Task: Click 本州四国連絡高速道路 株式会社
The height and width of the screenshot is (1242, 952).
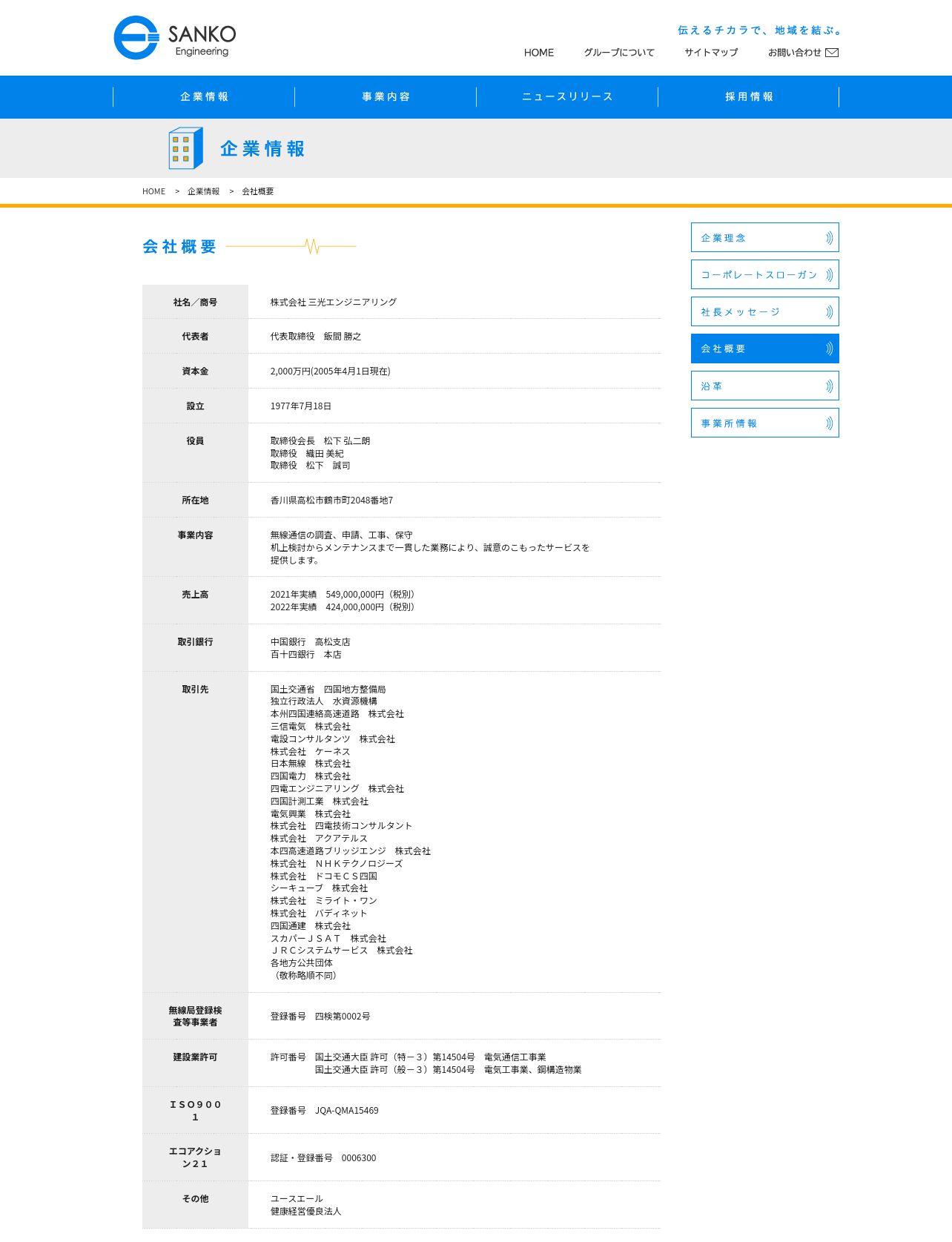Action: [x=337, y=714]
